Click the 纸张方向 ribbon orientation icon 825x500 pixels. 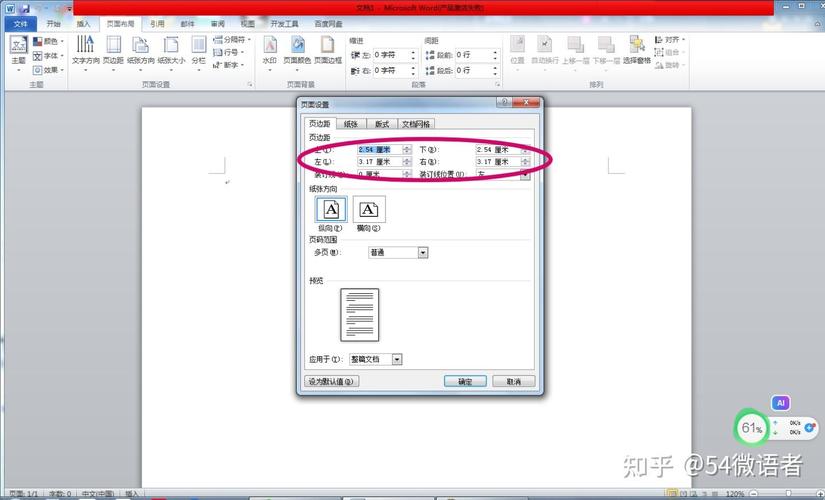point(140,45)
